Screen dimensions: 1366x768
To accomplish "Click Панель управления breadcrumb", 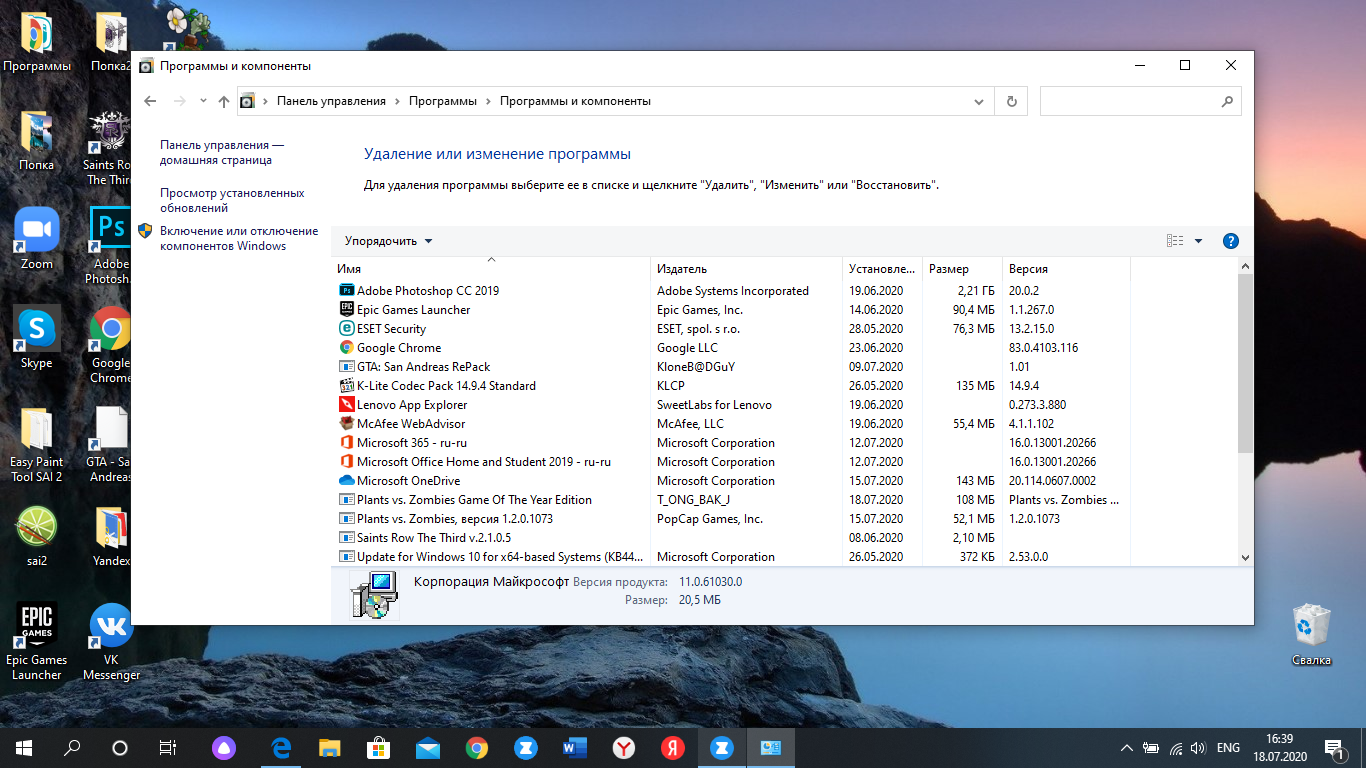I will 331,101.
